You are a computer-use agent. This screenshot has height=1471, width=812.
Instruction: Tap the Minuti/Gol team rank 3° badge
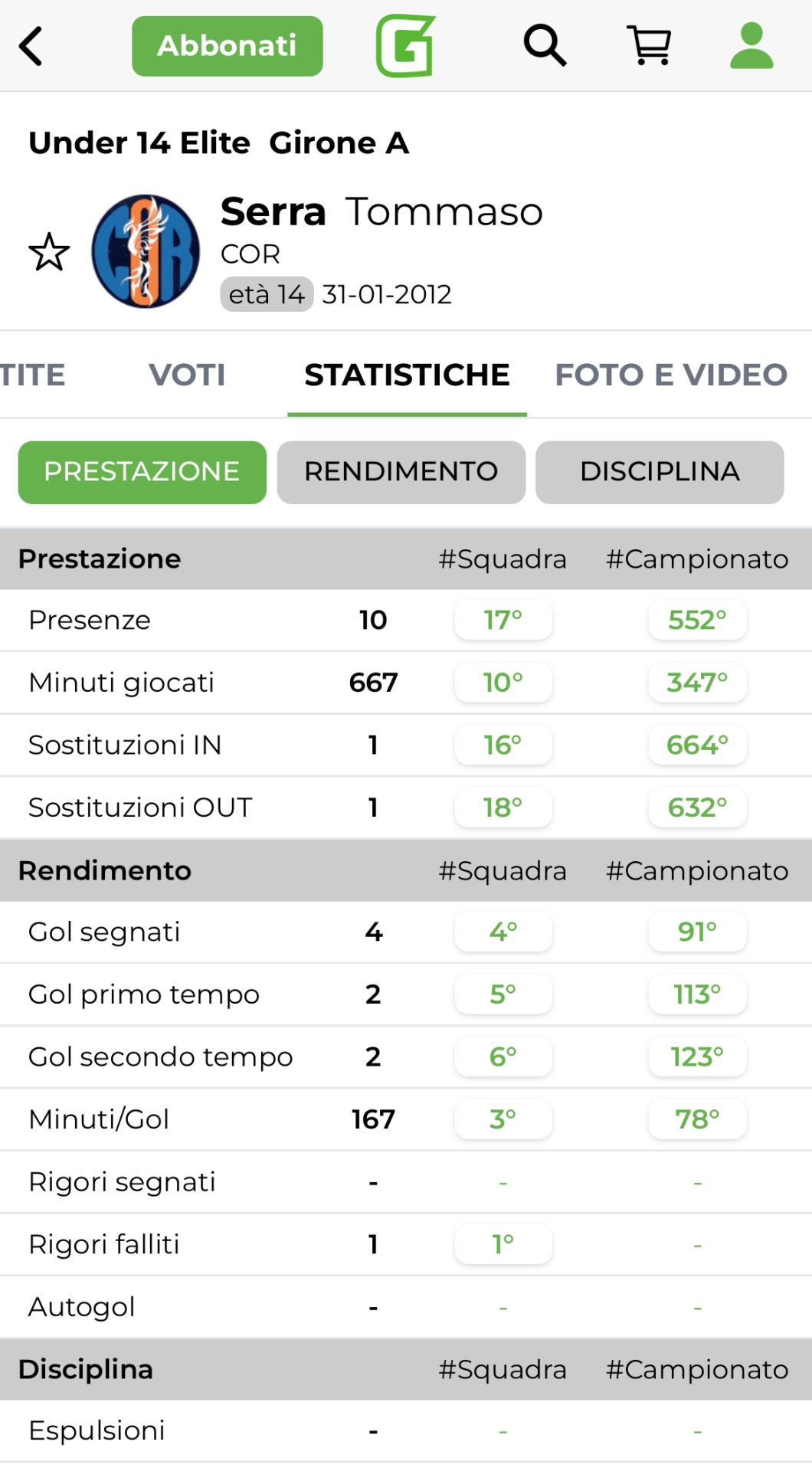click(503, 1119)
